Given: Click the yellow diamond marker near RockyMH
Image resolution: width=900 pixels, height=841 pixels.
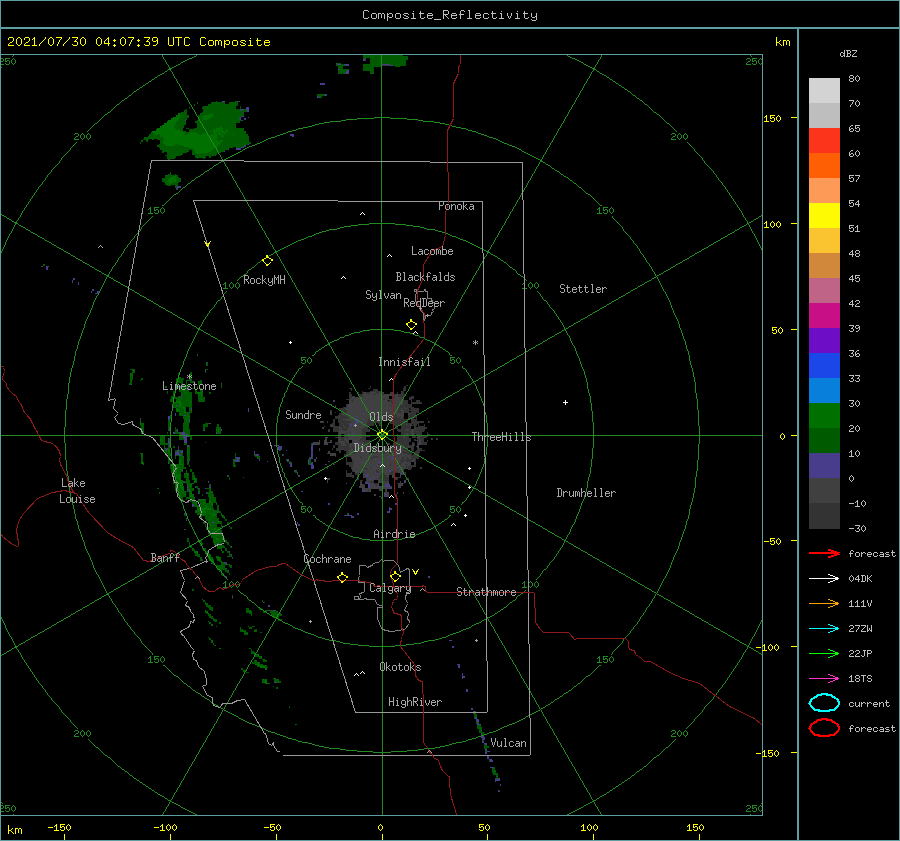Looking at the screenshot, I should tap(267, 261).
